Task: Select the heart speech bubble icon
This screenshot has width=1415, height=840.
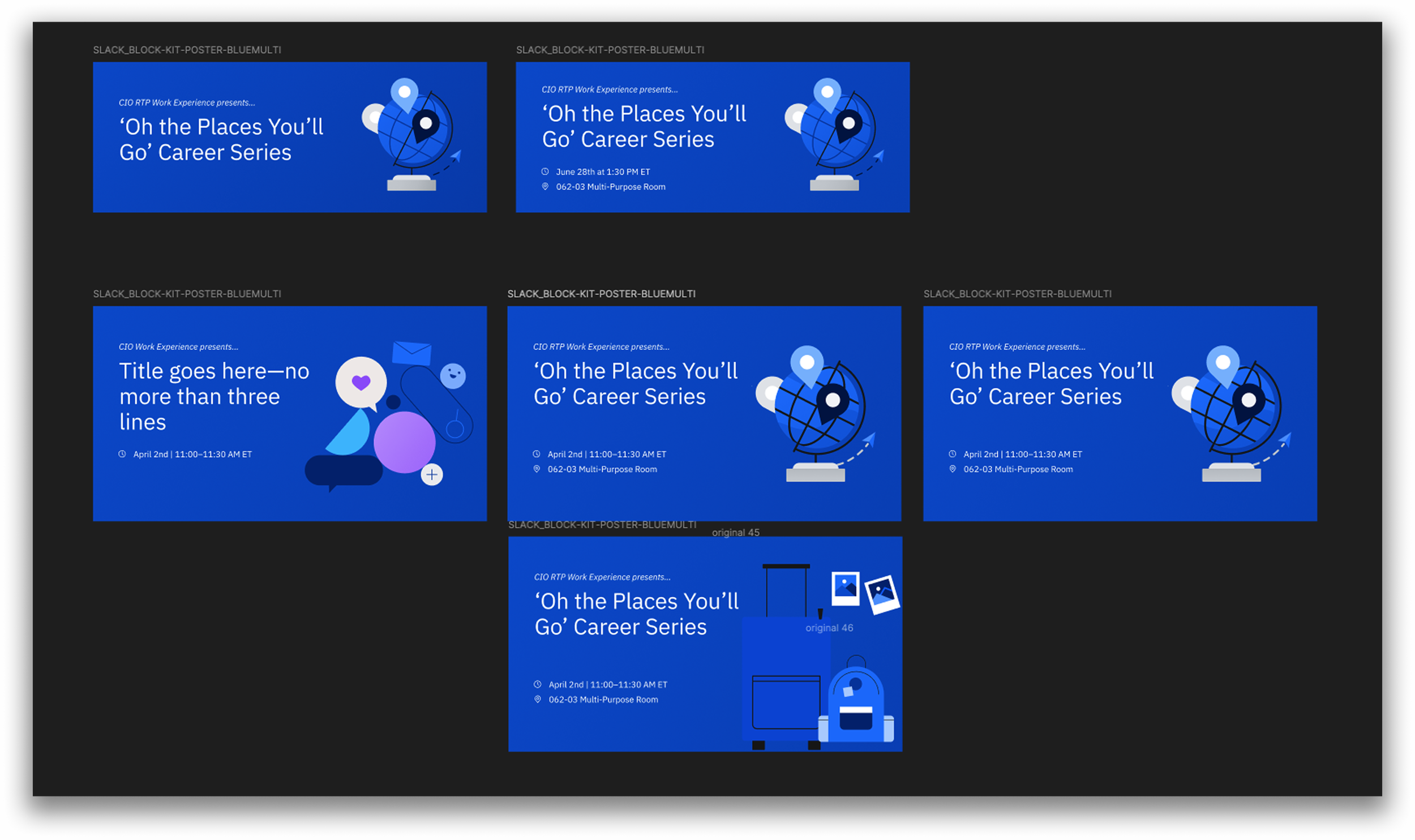Action: (361, 383)
